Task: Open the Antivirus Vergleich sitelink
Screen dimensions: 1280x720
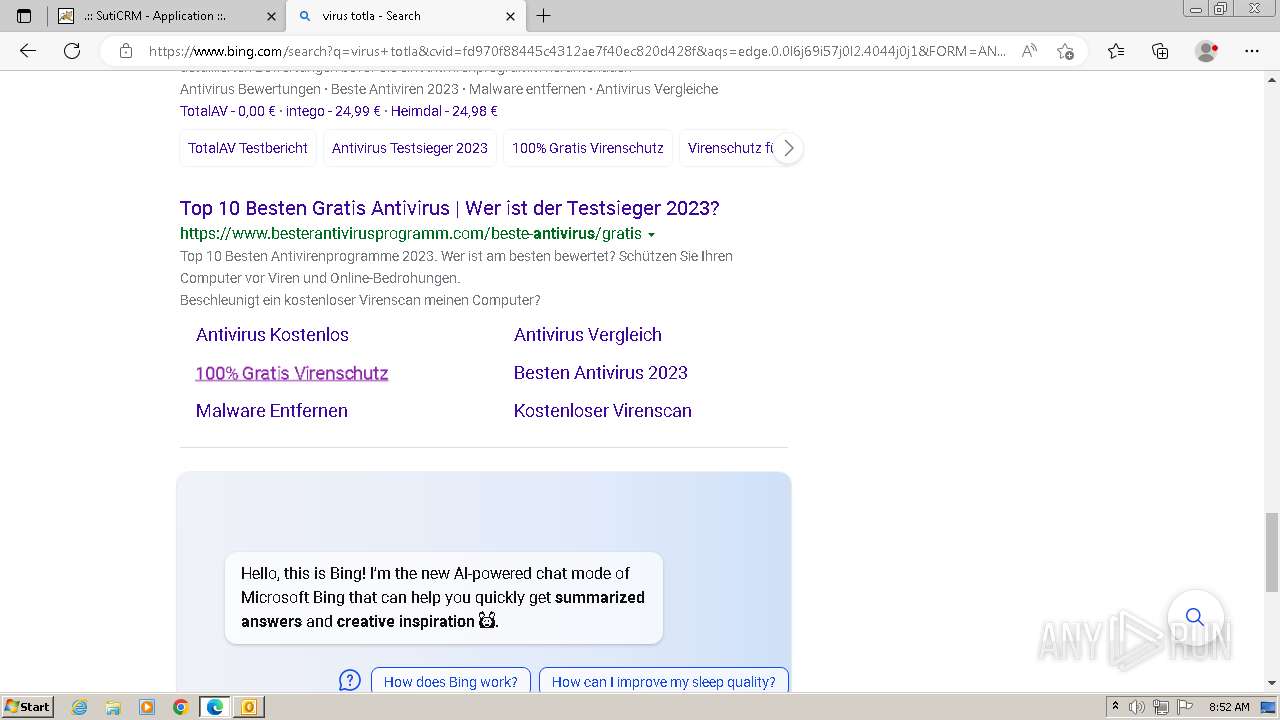Action: 588,335
